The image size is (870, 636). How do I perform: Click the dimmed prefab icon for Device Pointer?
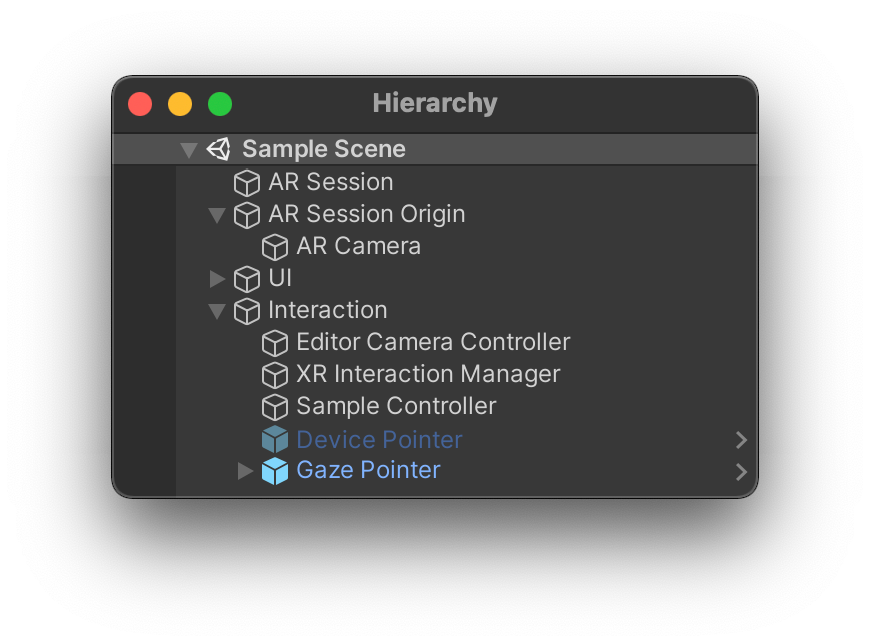pyautogui.click(x=275, y=440)
